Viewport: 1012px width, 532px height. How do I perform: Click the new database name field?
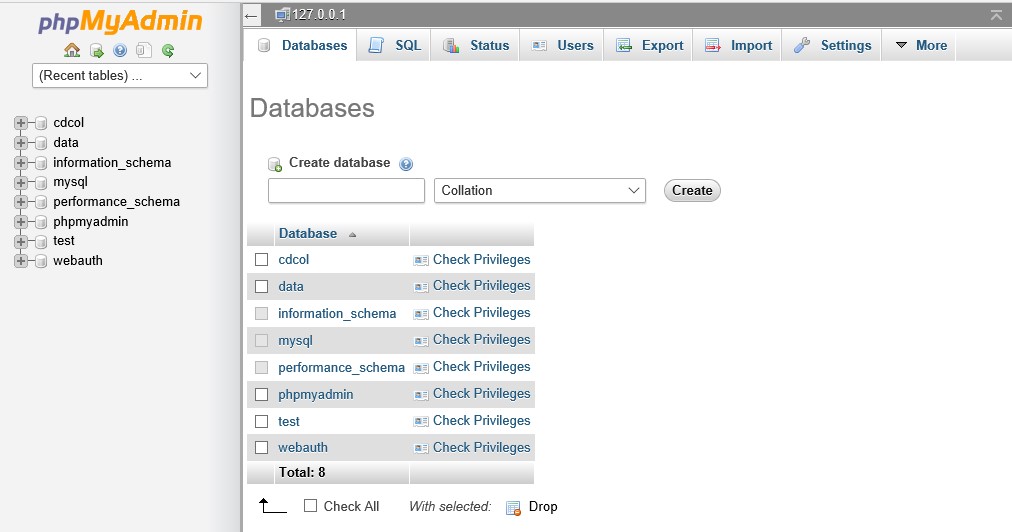tap(346, 190)
